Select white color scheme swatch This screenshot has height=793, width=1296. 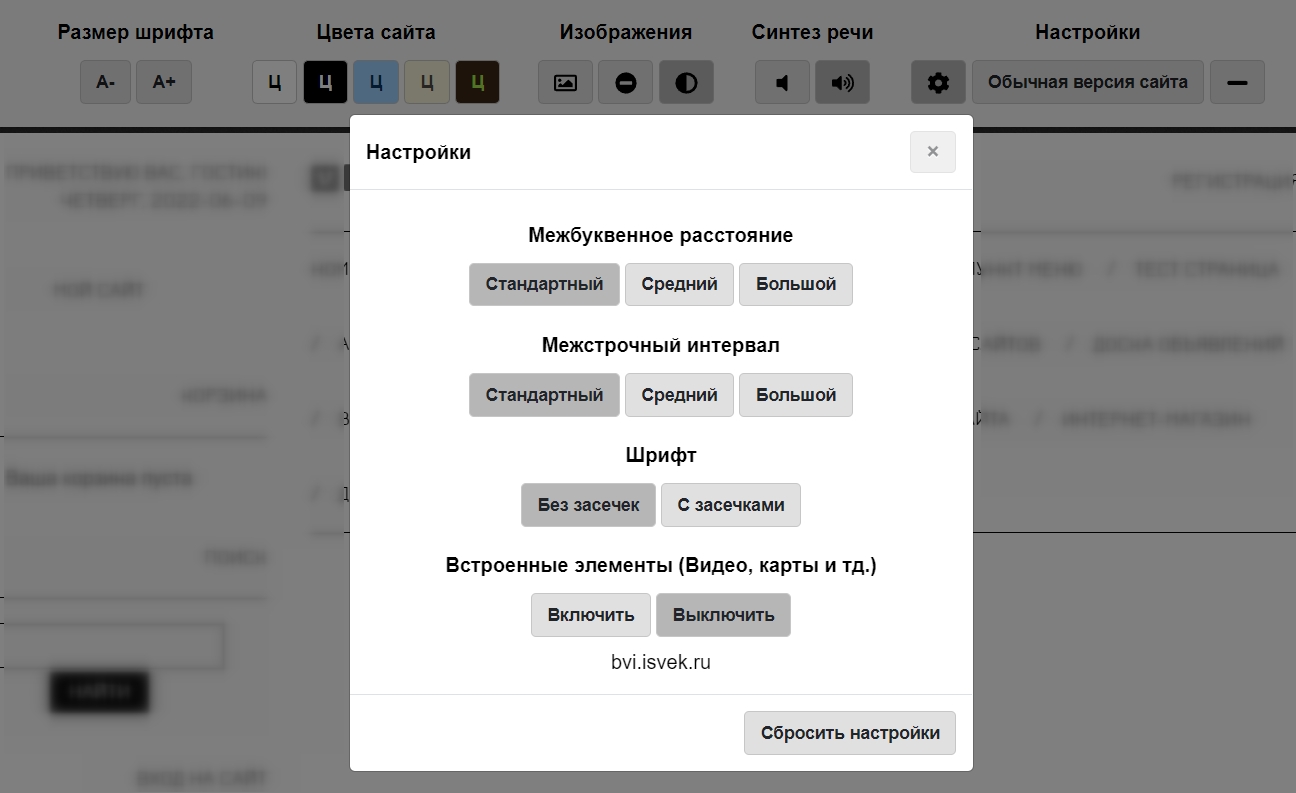click(274, 82)
